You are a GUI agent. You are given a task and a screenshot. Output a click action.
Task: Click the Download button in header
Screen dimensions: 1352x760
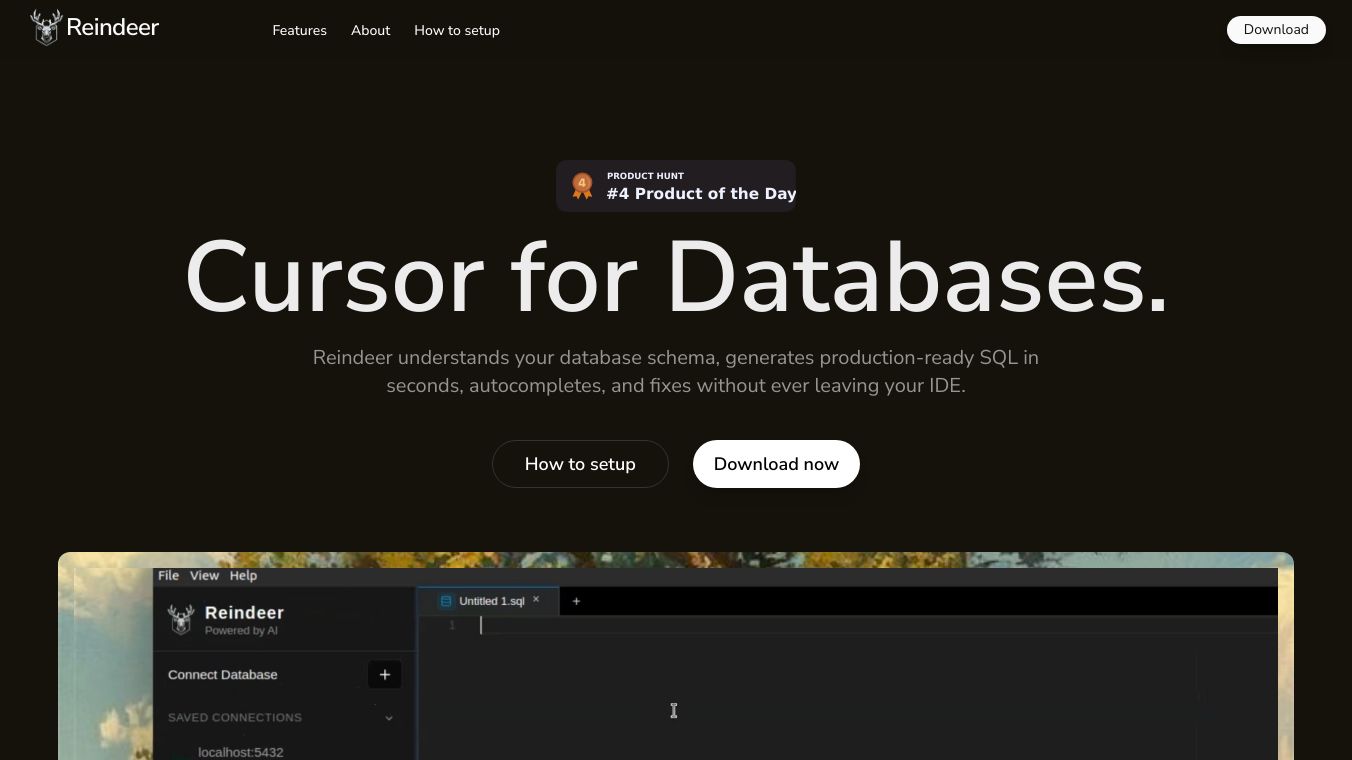tap(1276, 30)
